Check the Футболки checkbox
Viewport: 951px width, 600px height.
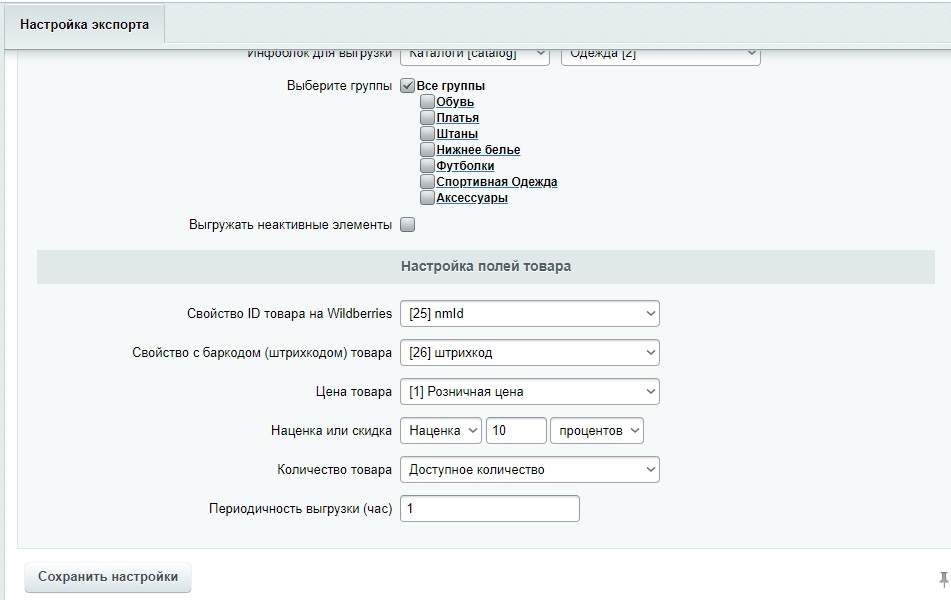[428, 166]
